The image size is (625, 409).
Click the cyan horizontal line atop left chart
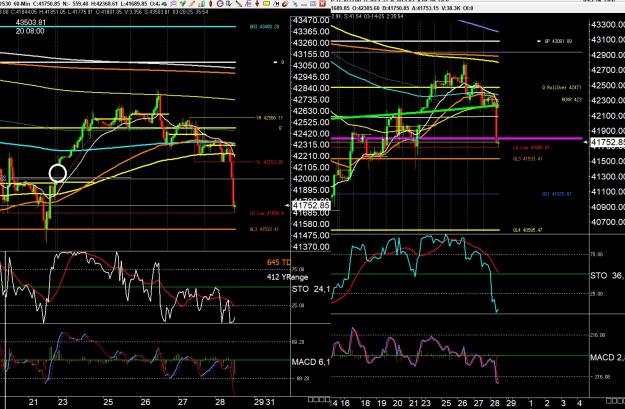pos(118,27)
